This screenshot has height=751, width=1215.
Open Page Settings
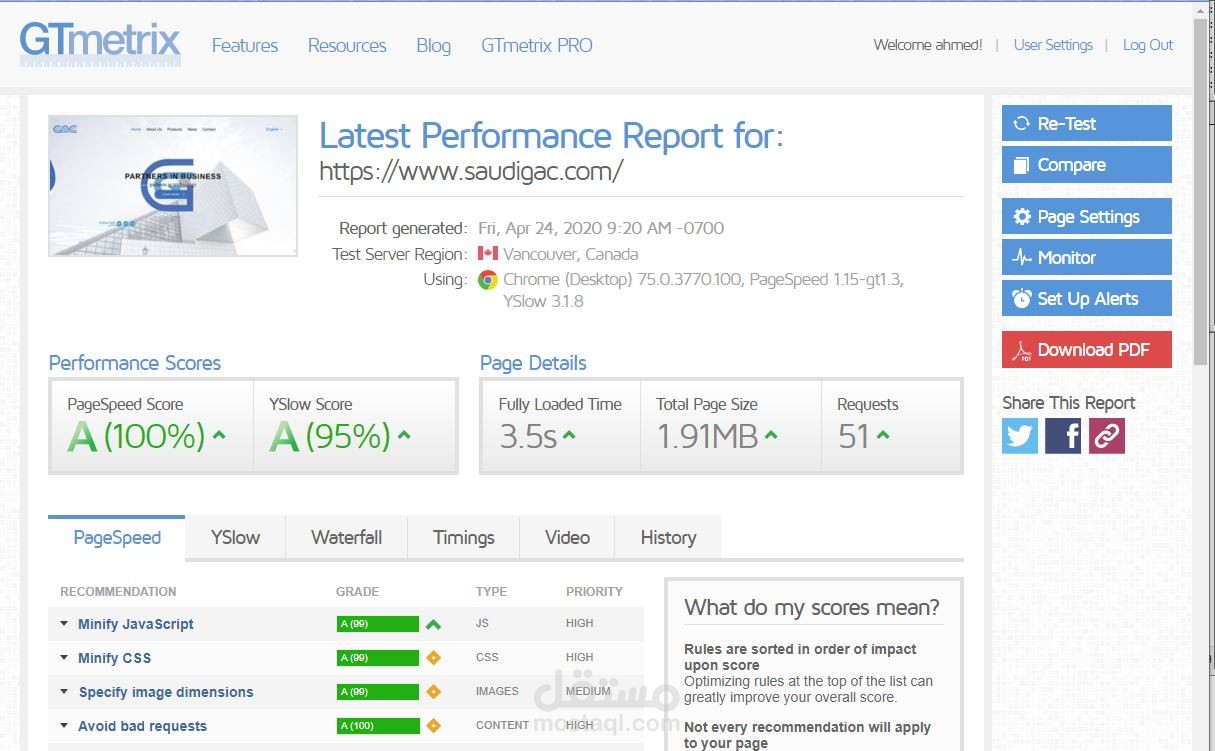pos(1087,216)
